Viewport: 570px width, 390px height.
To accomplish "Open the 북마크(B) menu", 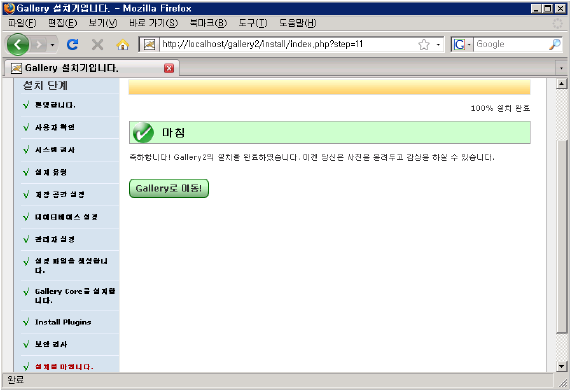I will point(208,23).
